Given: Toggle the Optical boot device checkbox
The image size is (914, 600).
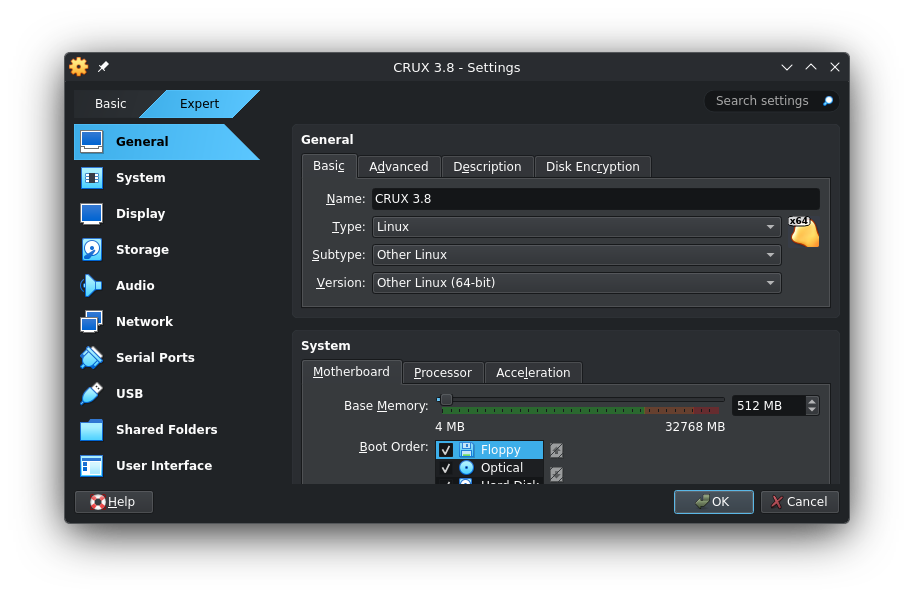Looking at the screenshot, I should tap(446, 468).
